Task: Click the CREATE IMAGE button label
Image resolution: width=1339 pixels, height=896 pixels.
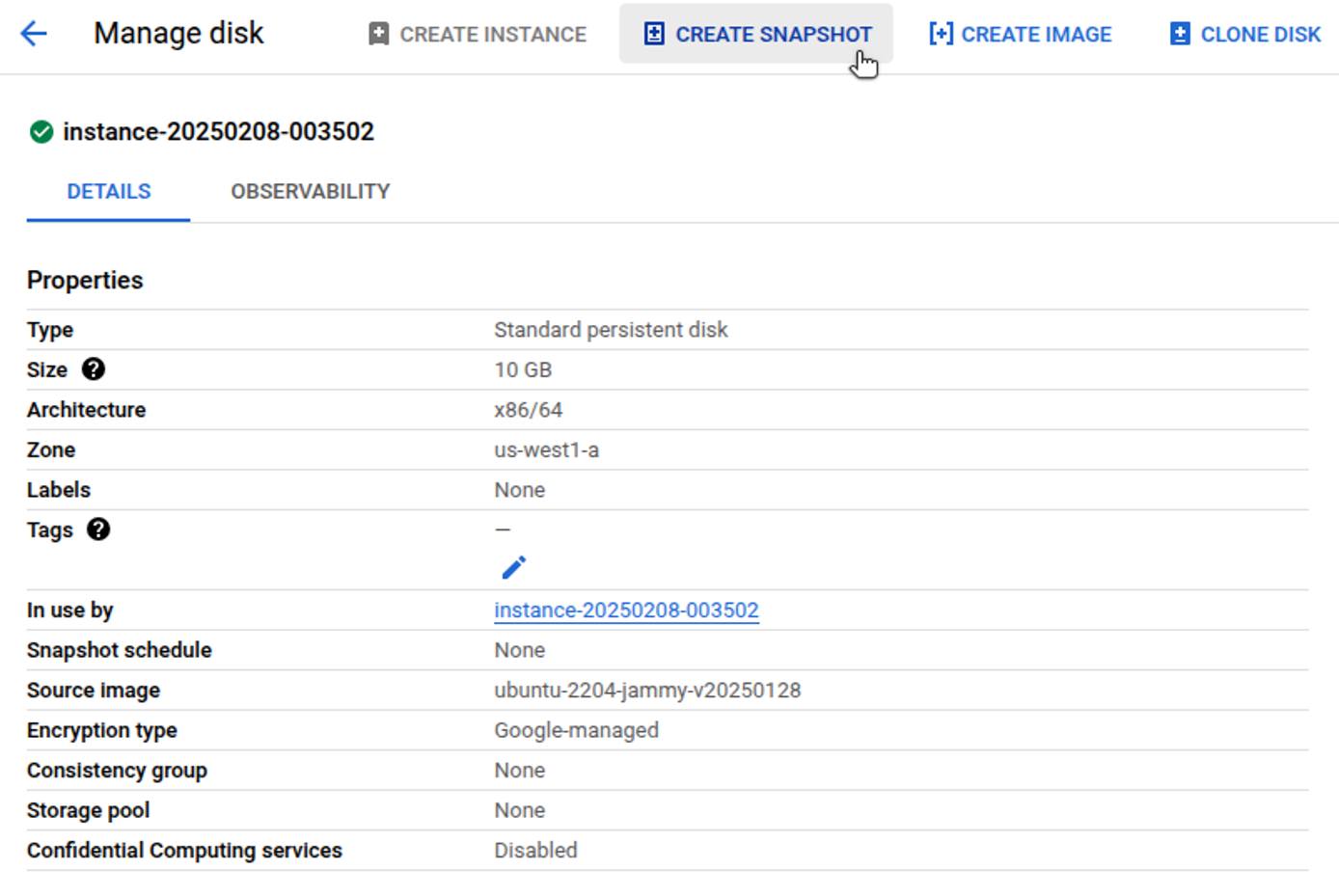Action: click(1036, 35)
